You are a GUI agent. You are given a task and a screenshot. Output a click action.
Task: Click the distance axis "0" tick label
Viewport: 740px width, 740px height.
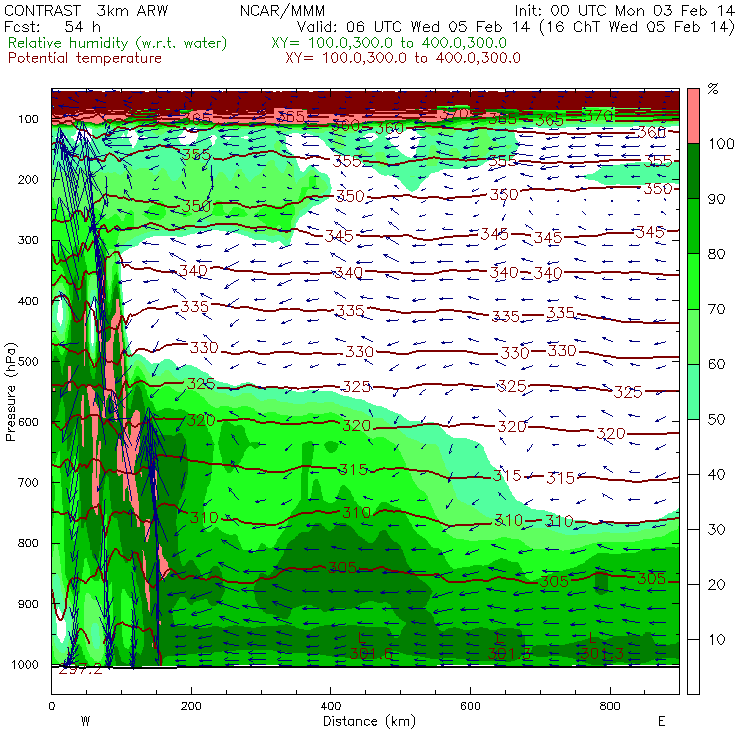pos(51,706)
